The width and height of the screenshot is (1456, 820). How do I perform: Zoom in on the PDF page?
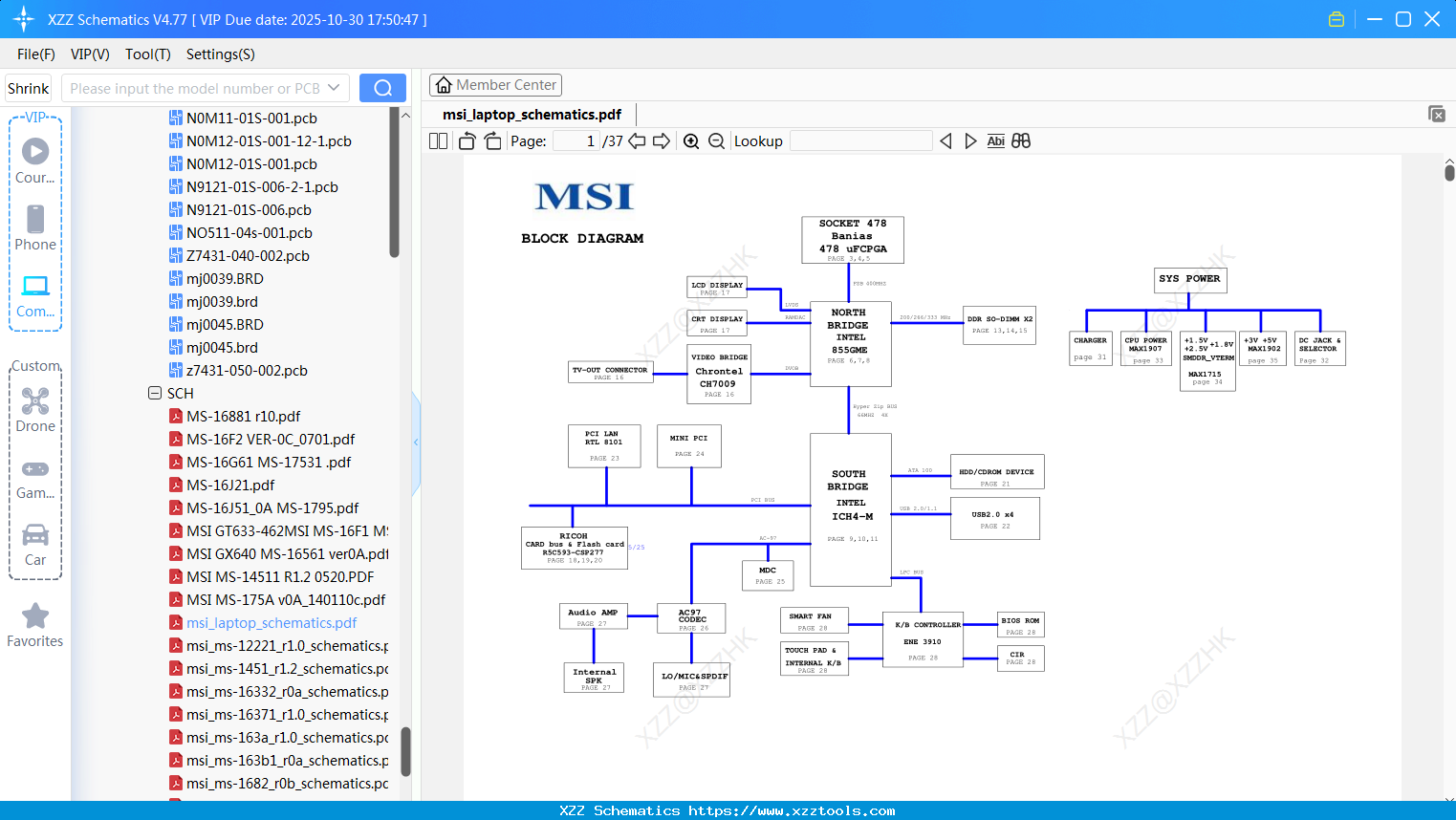coord(691,141)
